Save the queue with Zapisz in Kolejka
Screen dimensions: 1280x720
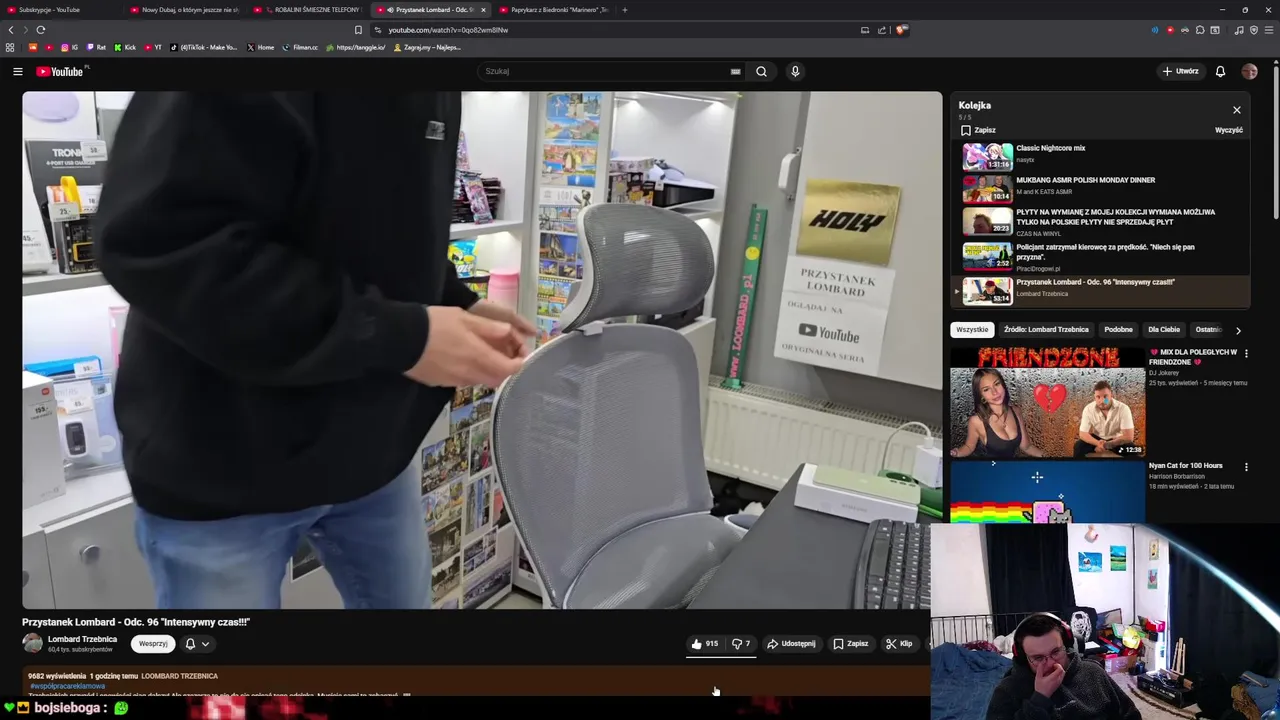point(978,130)
